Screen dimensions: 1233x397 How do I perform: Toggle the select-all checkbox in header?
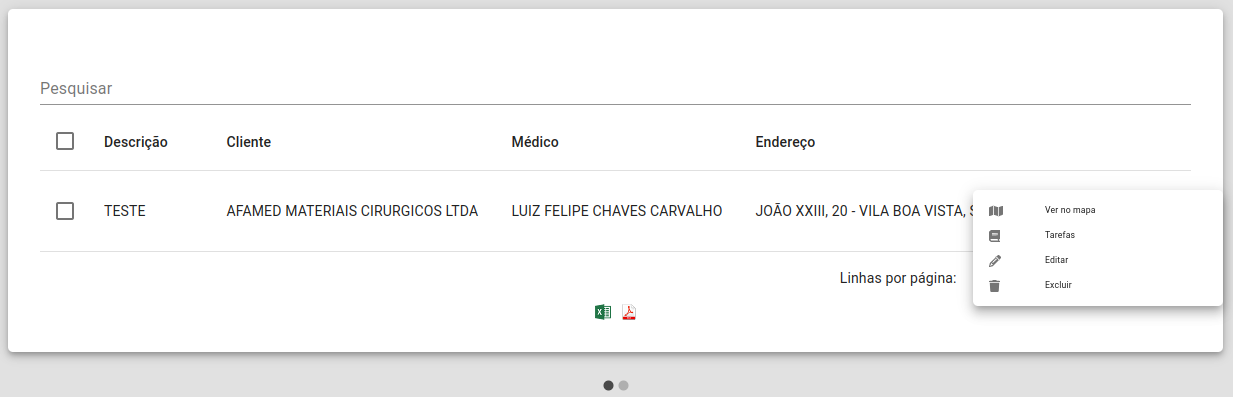coord(65,142)
